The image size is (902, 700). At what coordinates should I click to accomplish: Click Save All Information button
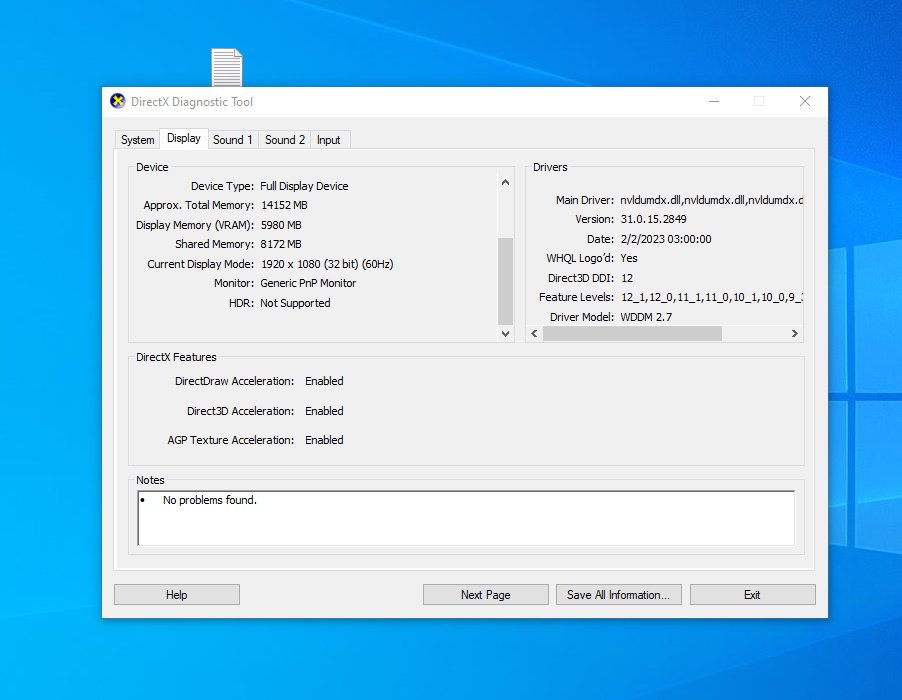pos(618,595)
